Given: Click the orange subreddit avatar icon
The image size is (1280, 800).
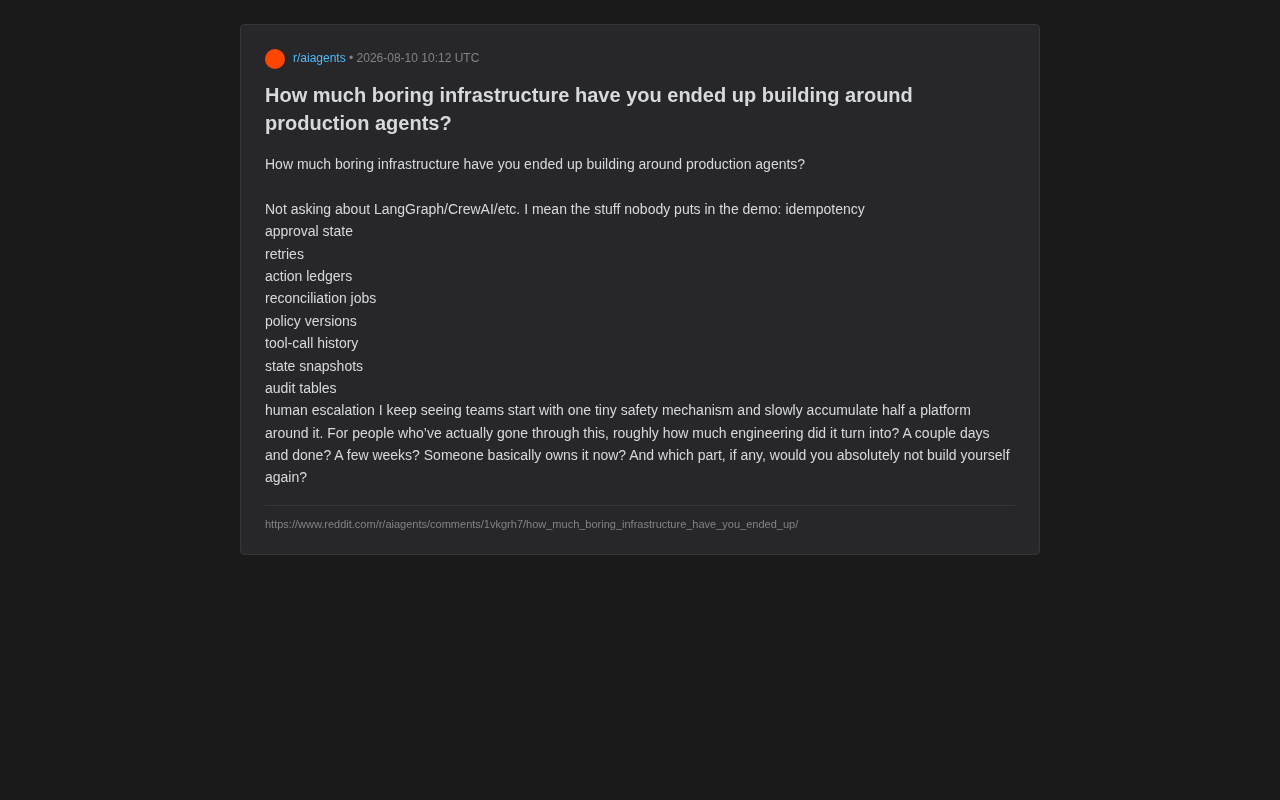Looking at the screenshot, I should 275,59.
